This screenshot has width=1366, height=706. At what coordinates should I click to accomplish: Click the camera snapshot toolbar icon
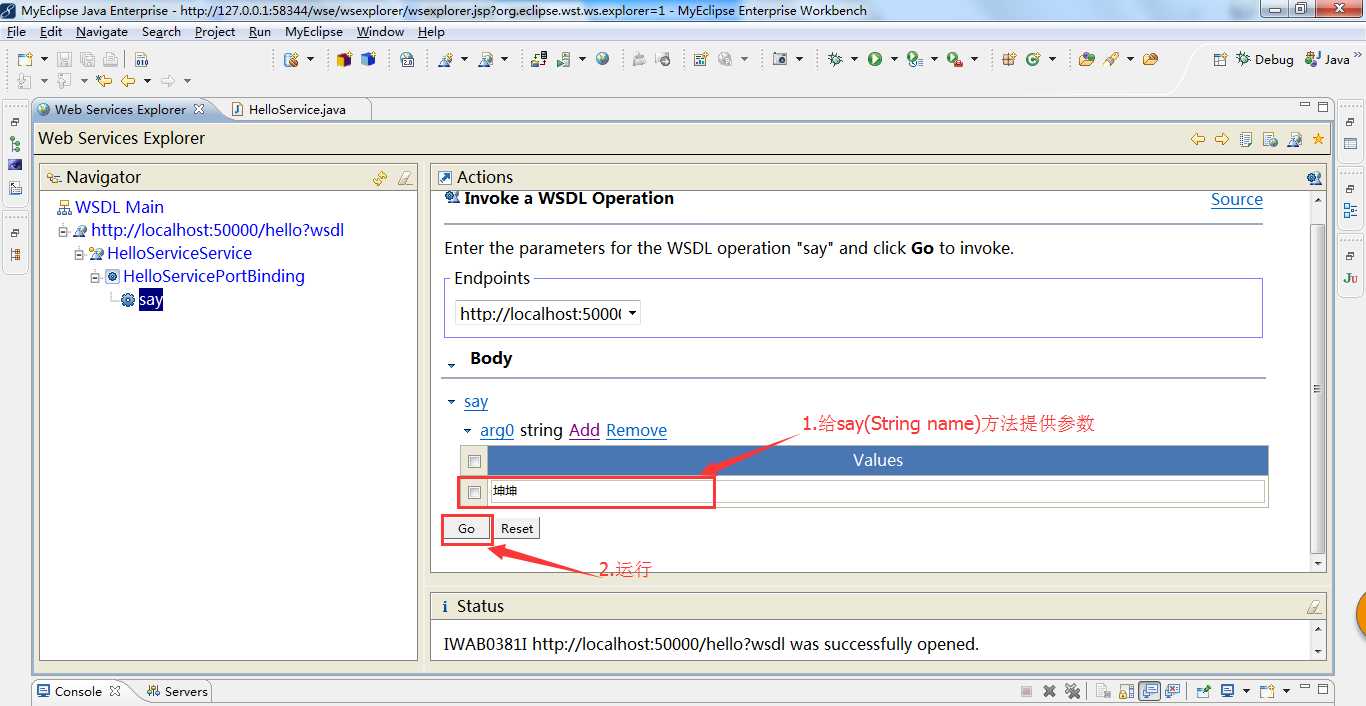click(780, 59)
